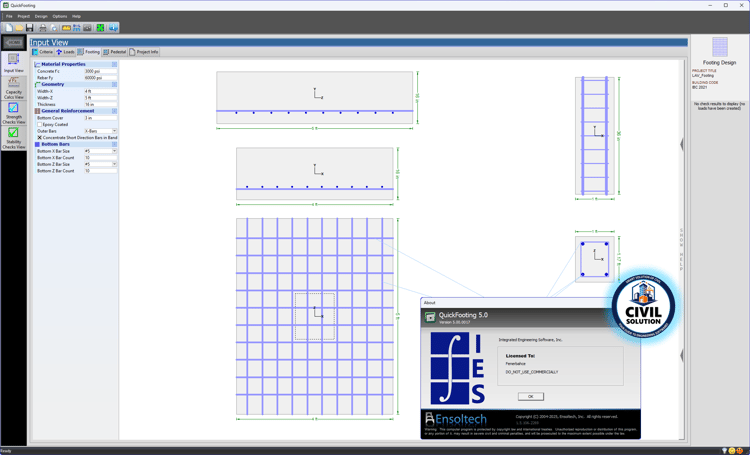750x455 pixels.
Task: Edit the Rebar Fy value field
Action: tap(100, 78)
